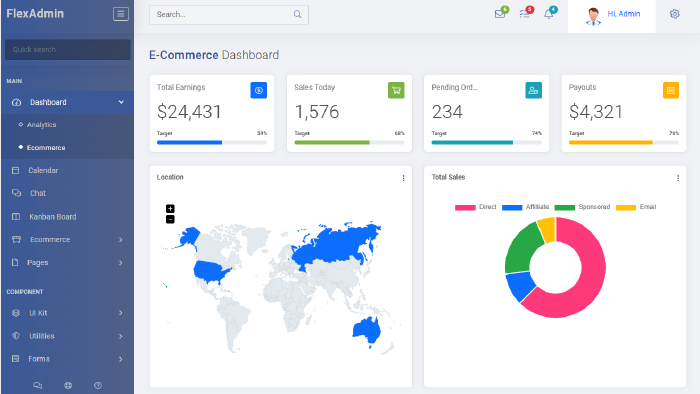Click the 234 pending orders value
The width and height of the screenshot is (700, 394).
[447, 112]
